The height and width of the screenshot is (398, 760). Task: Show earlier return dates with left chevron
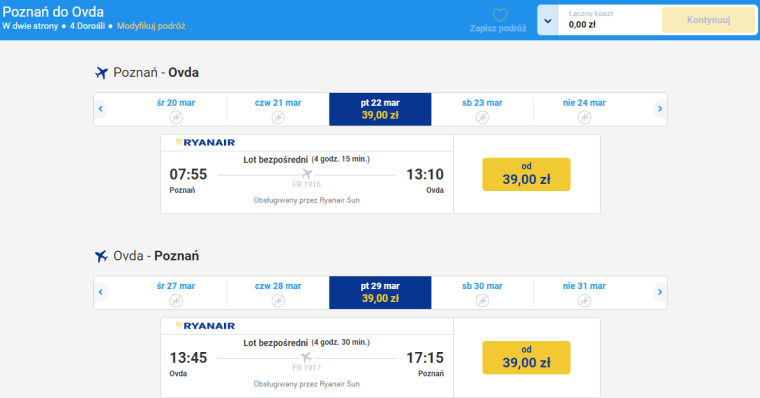pos(100,292)
